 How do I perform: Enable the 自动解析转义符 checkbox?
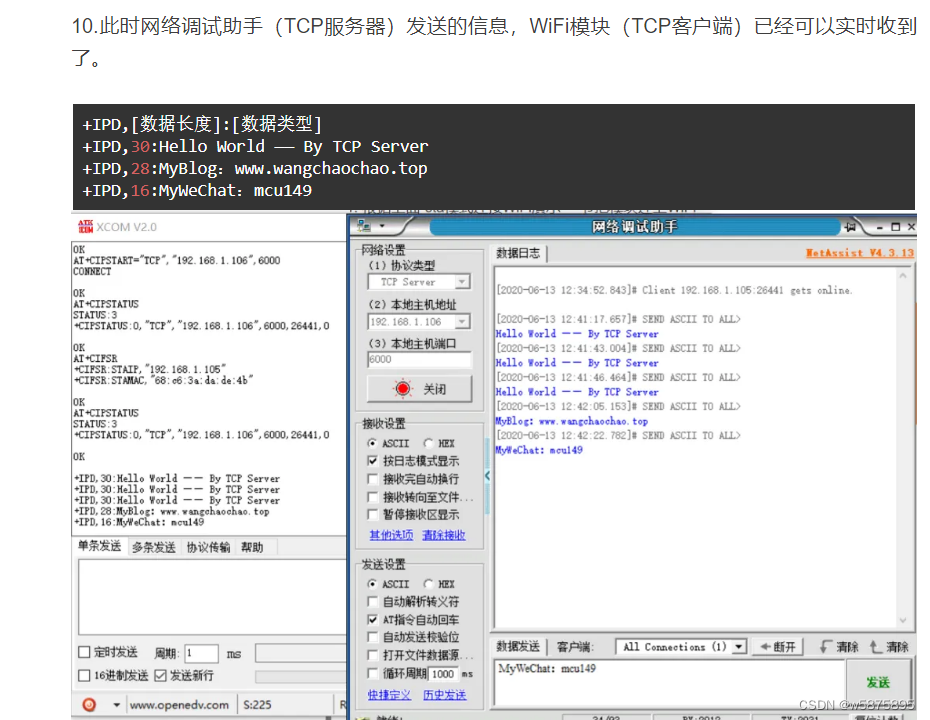point(372,602)
